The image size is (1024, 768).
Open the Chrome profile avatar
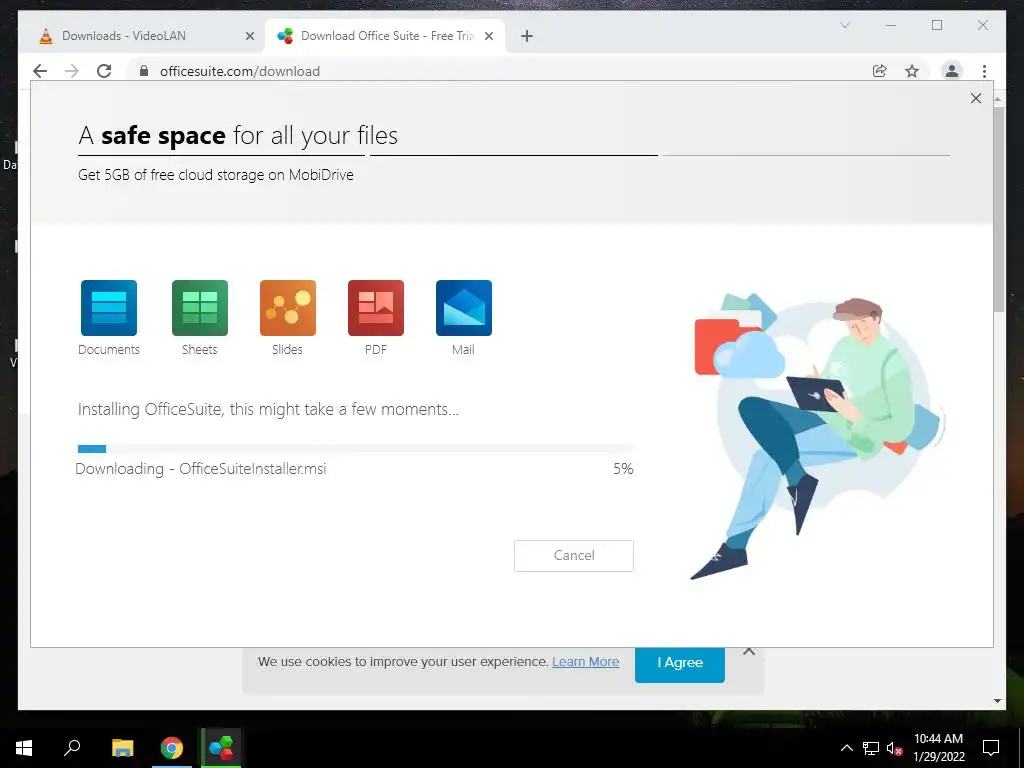(952, 71)
